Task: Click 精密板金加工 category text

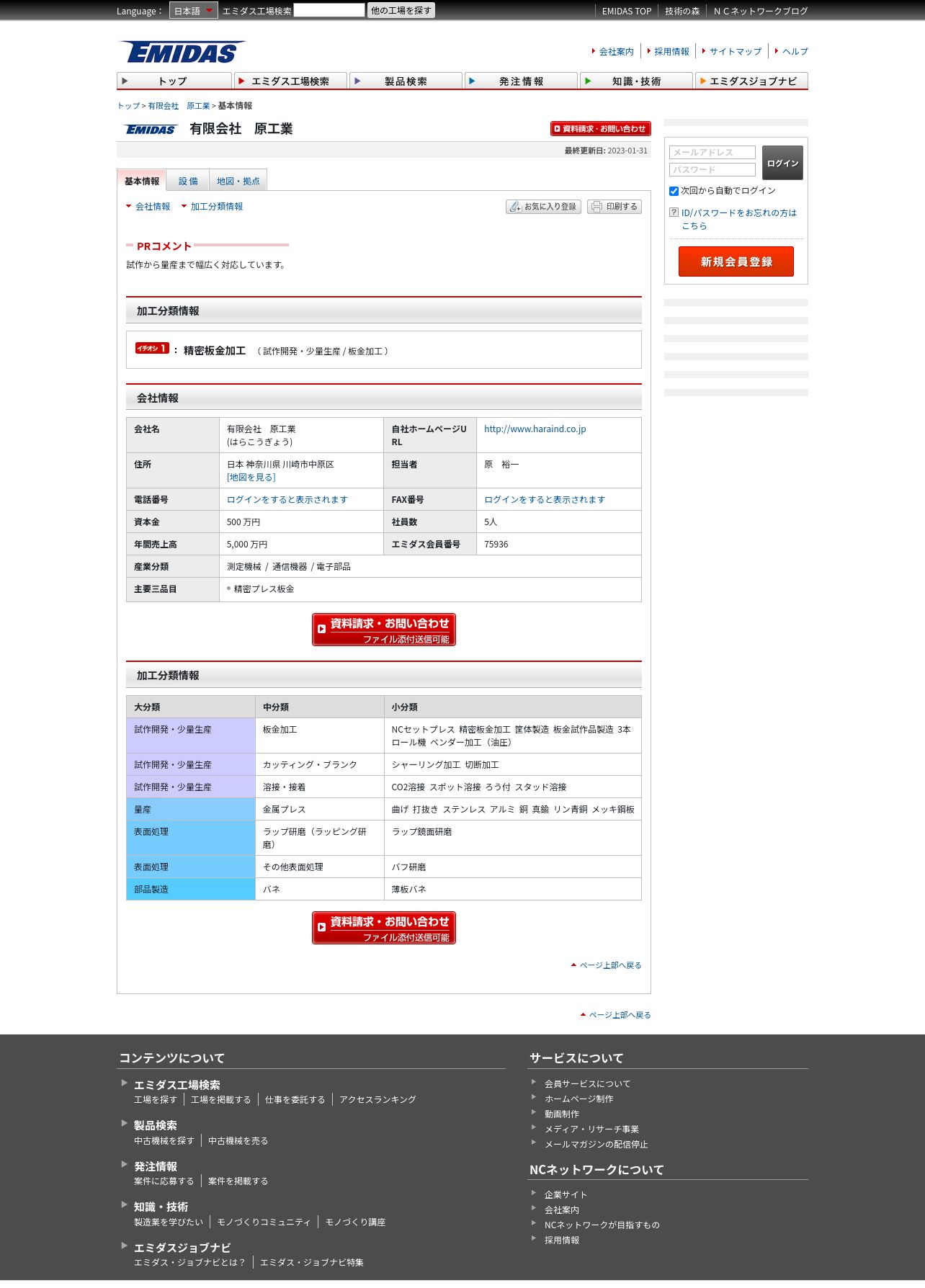Action: click(215, 351)
